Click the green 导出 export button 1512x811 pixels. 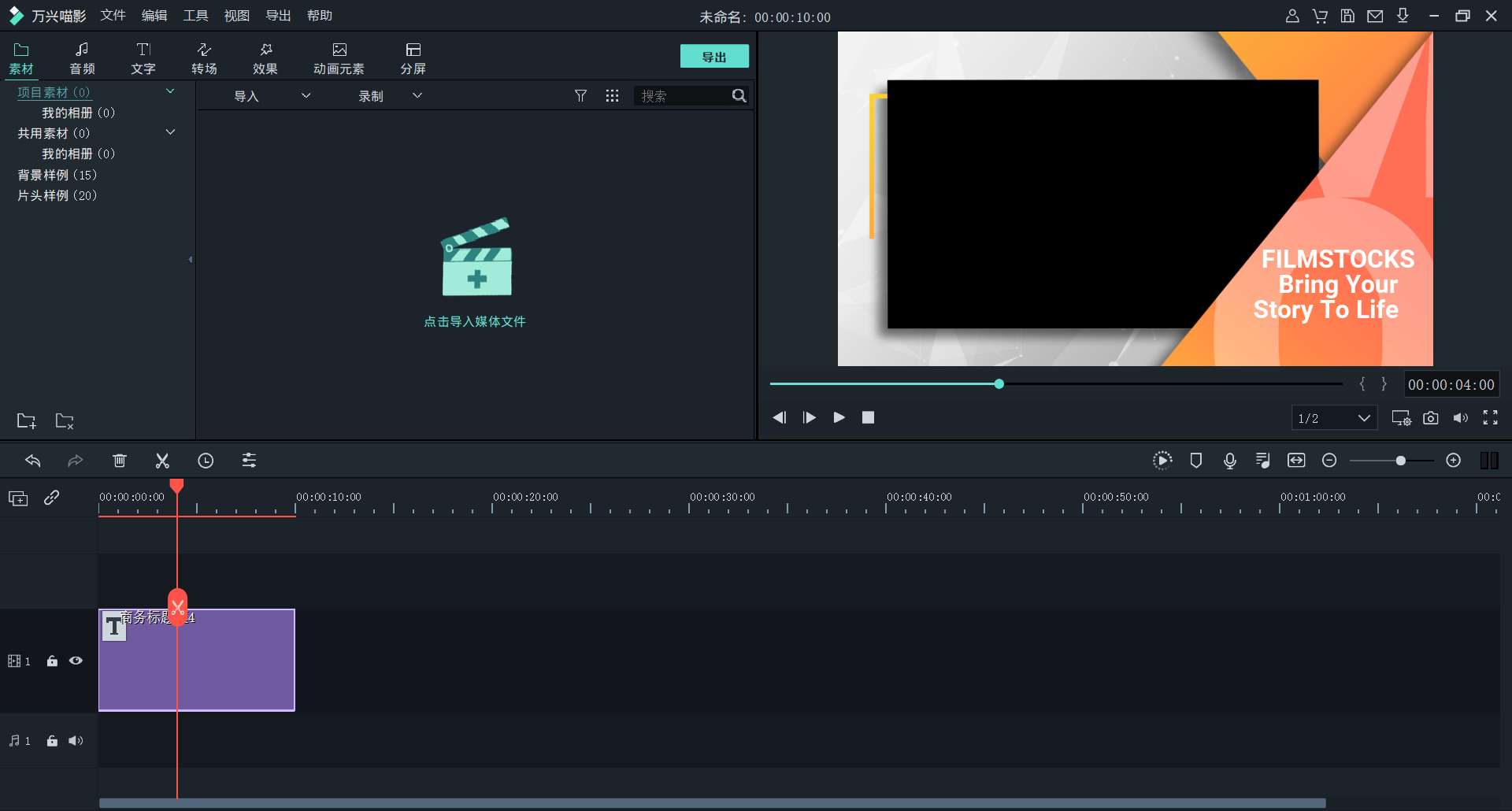coord(713,57)
